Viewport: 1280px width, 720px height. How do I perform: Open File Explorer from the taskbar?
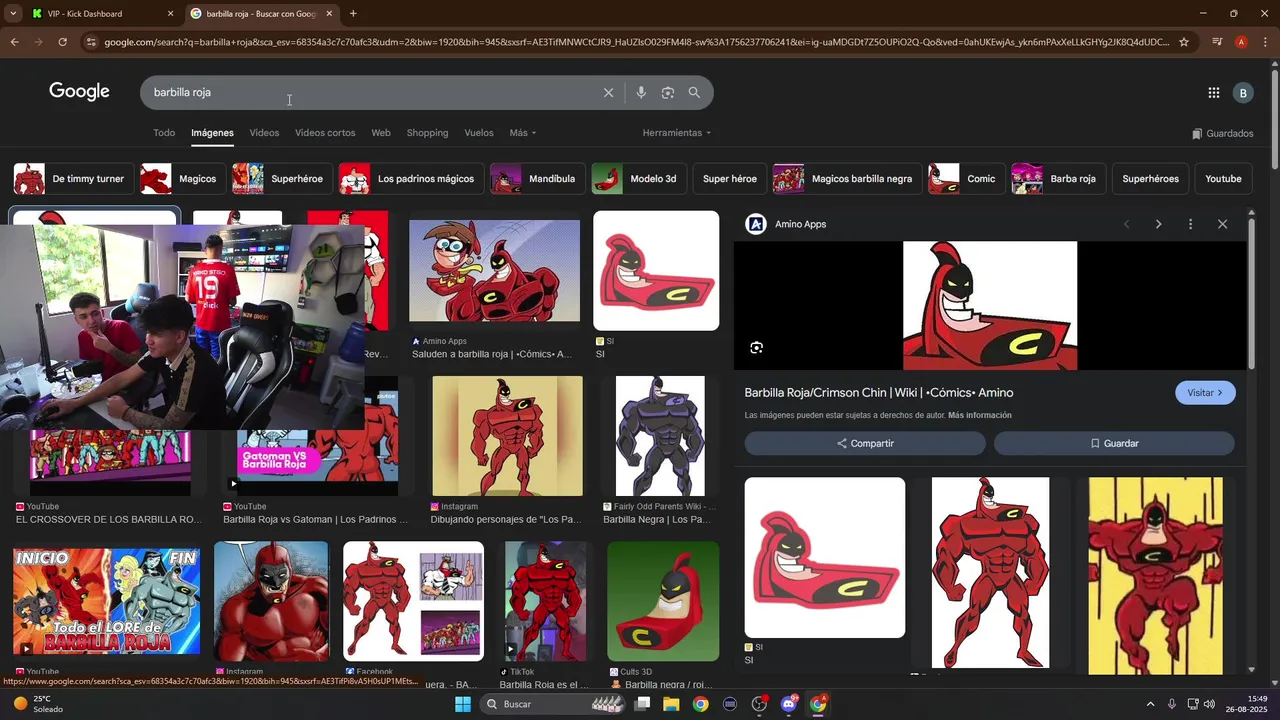click(671, 704)
